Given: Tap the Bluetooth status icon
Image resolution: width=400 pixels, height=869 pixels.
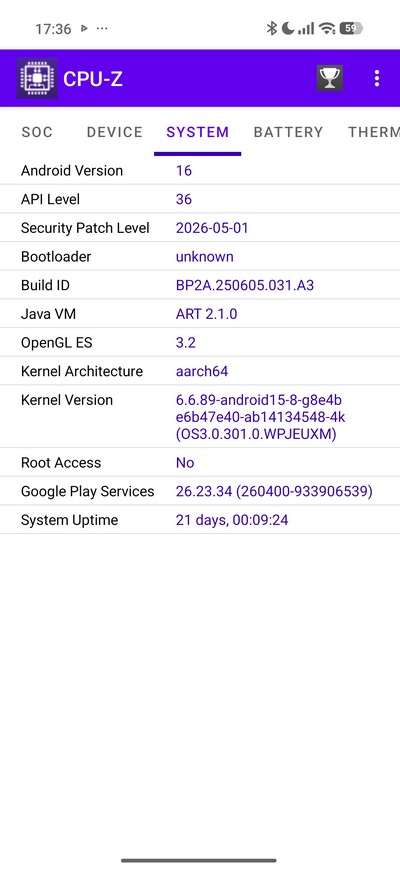Looking at the screenshot, I should [271, 28].
